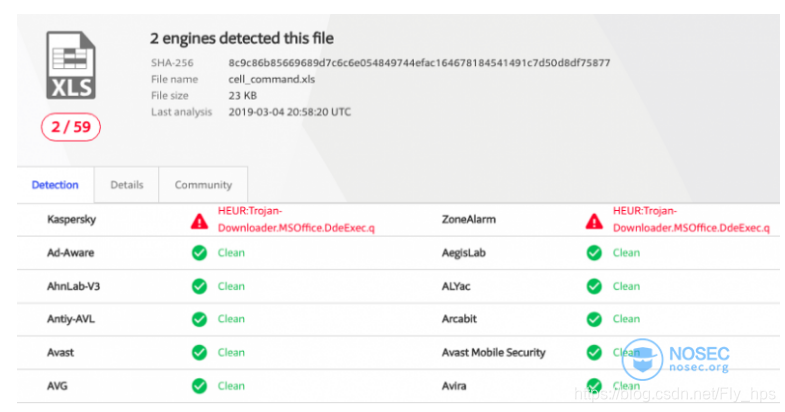Click the cell_command.xls file name
Viewport: 785px width, 412px height.
[272, 79]
